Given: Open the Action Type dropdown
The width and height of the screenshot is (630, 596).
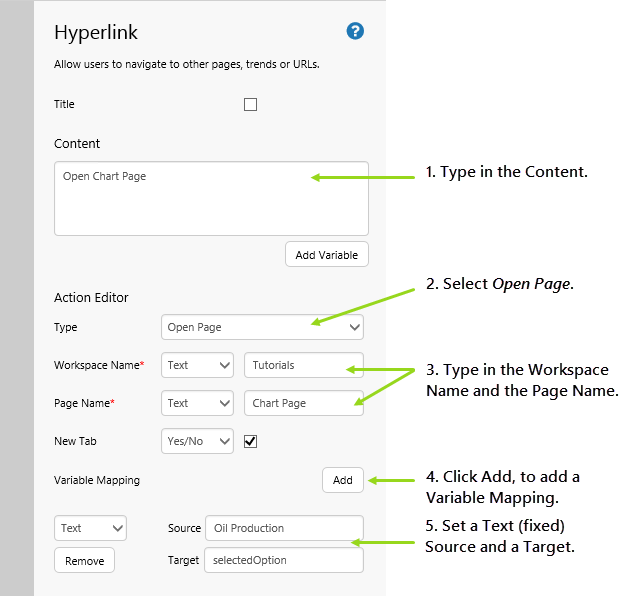Looking at the screenshot, I should 262,327.
